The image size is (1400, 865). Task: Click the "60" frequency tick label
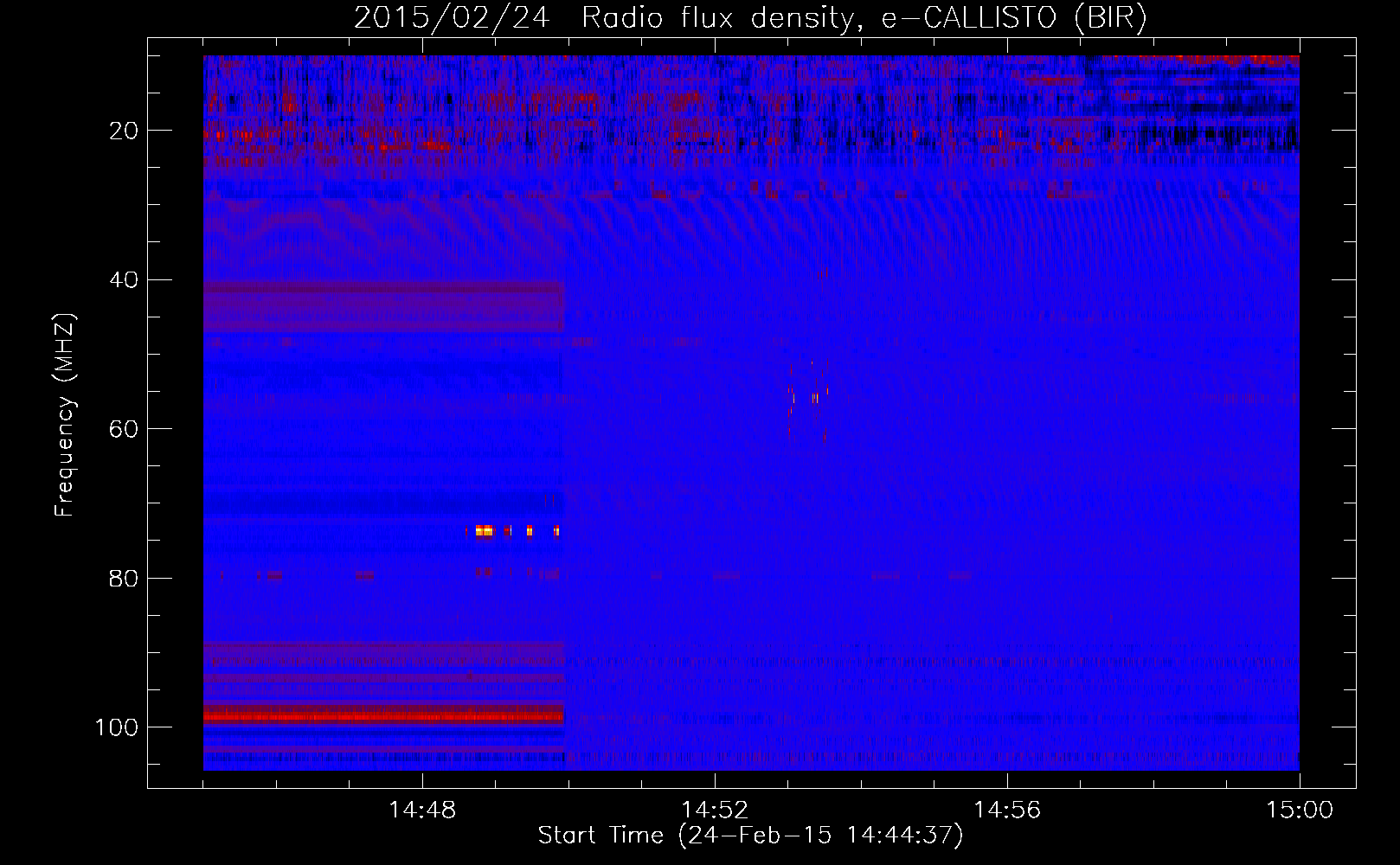tap(125, 429)
